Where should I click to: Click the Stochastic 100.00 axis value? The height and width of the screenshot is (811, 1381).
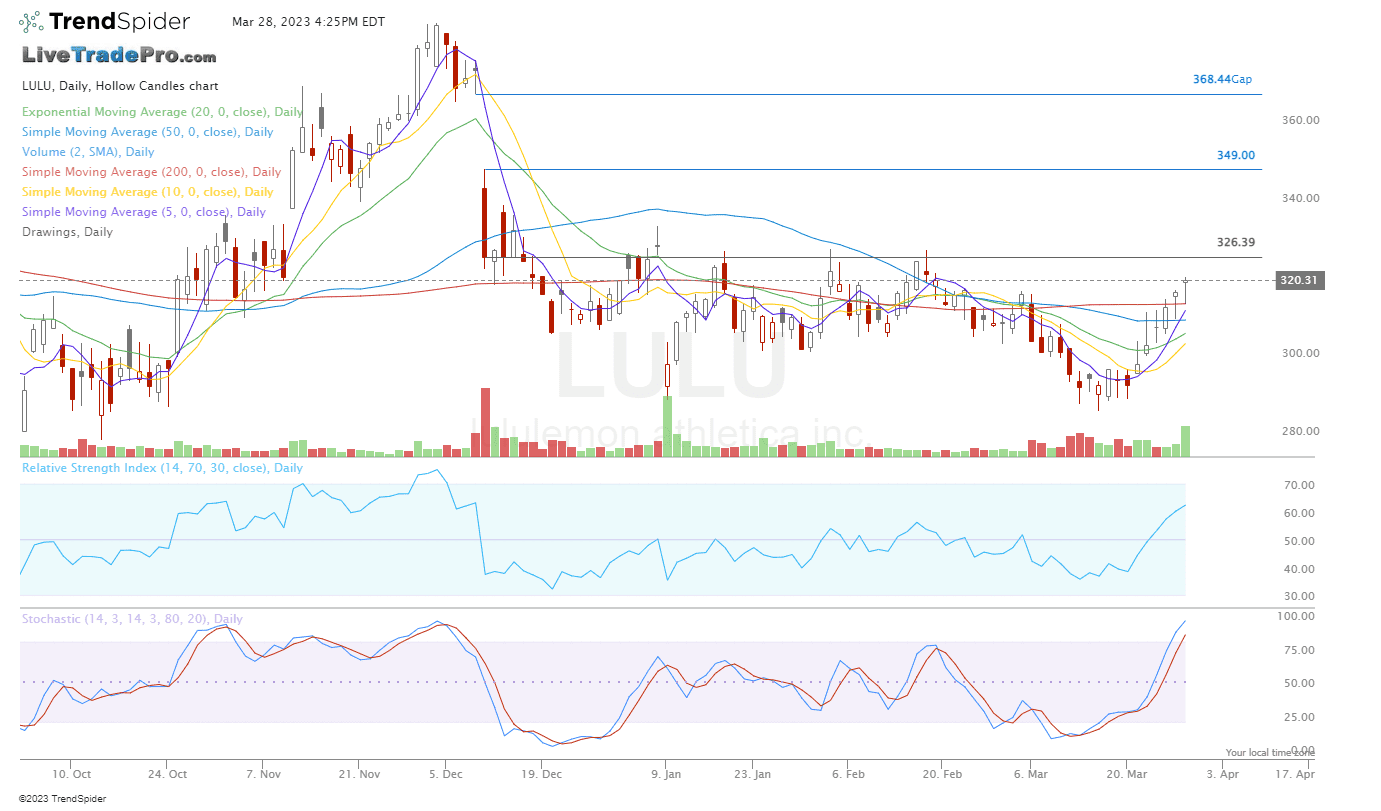1298,616
